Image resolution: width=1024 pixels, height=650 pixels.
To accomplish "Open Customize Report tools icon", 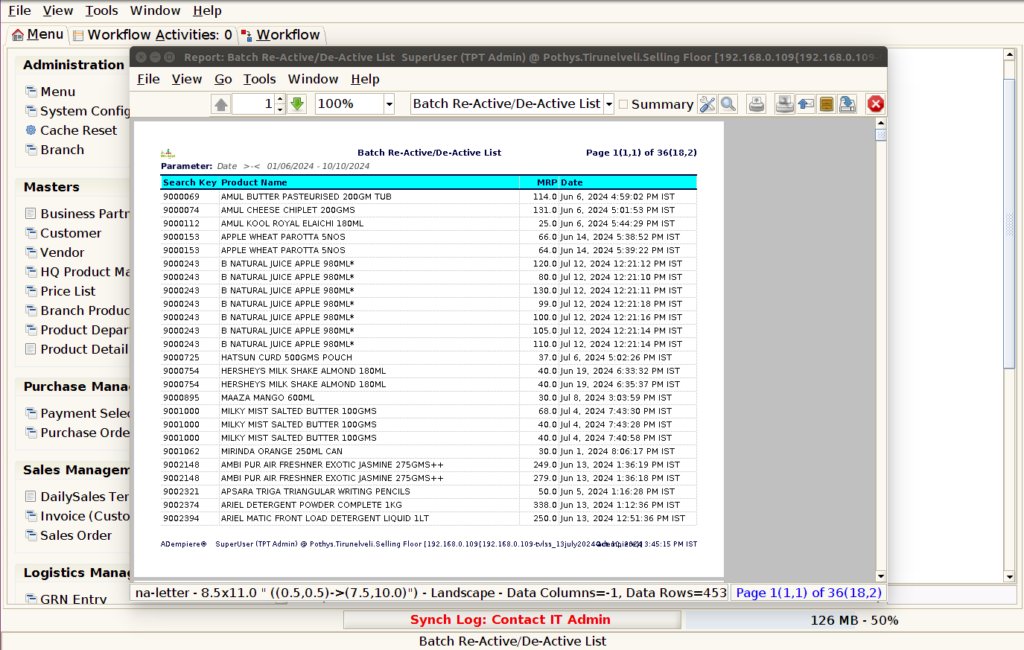I will point(707,105).
